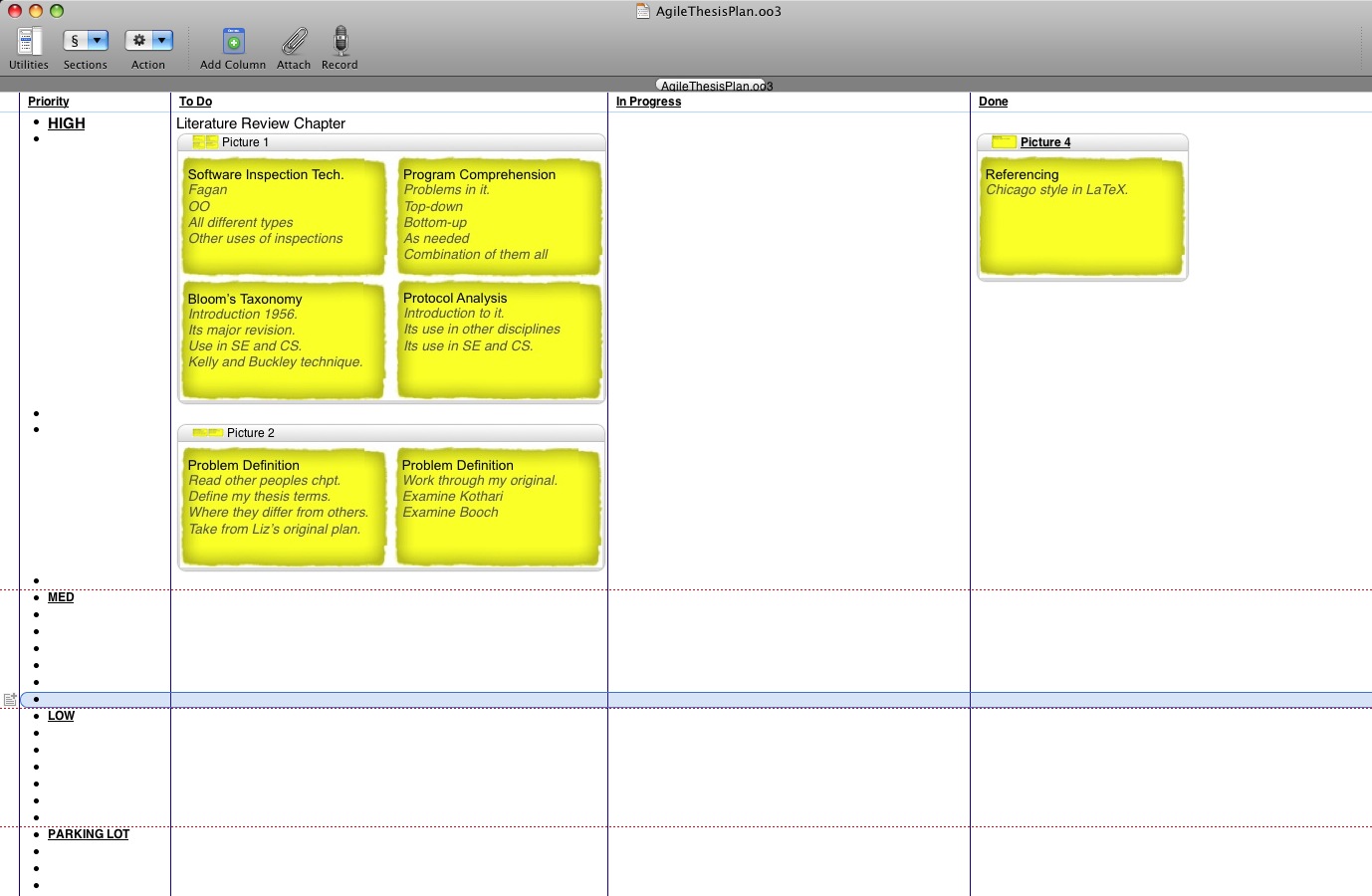
Task: Click the Picture 4 attachment icon
Action: (1004, 142)
